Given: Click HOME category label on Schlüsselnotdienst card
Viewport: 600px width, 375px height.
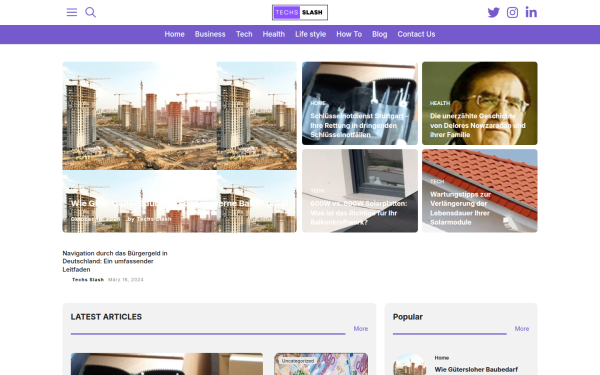Looking at the screenshot, I should click(x=318, y=103).
